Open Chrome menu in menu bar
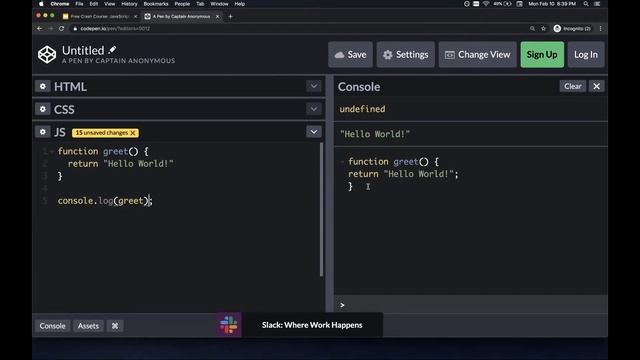The image size is (640, 360). coord(60,4)
